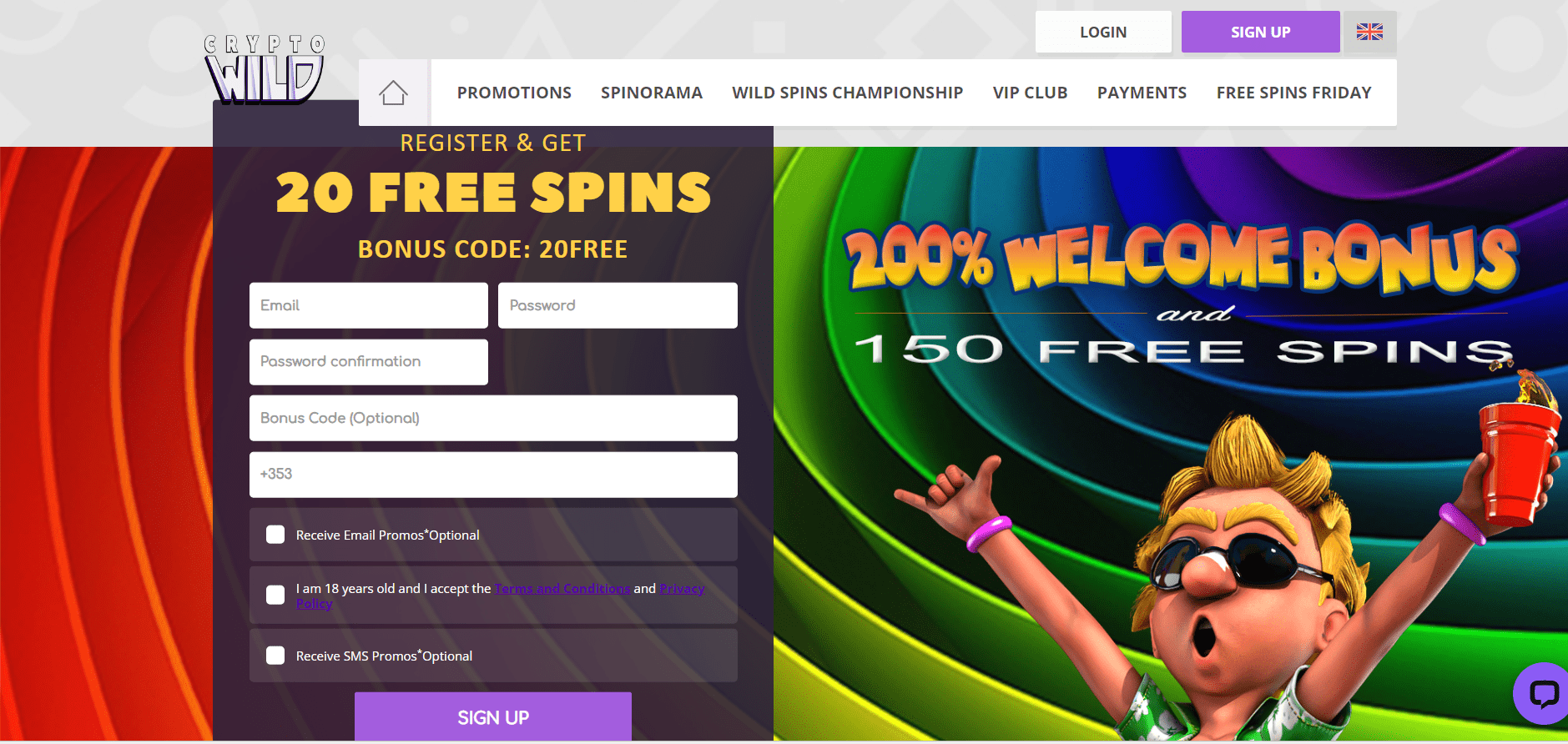
Task: Open the UK flag language selector
Action: (1369, 32)
